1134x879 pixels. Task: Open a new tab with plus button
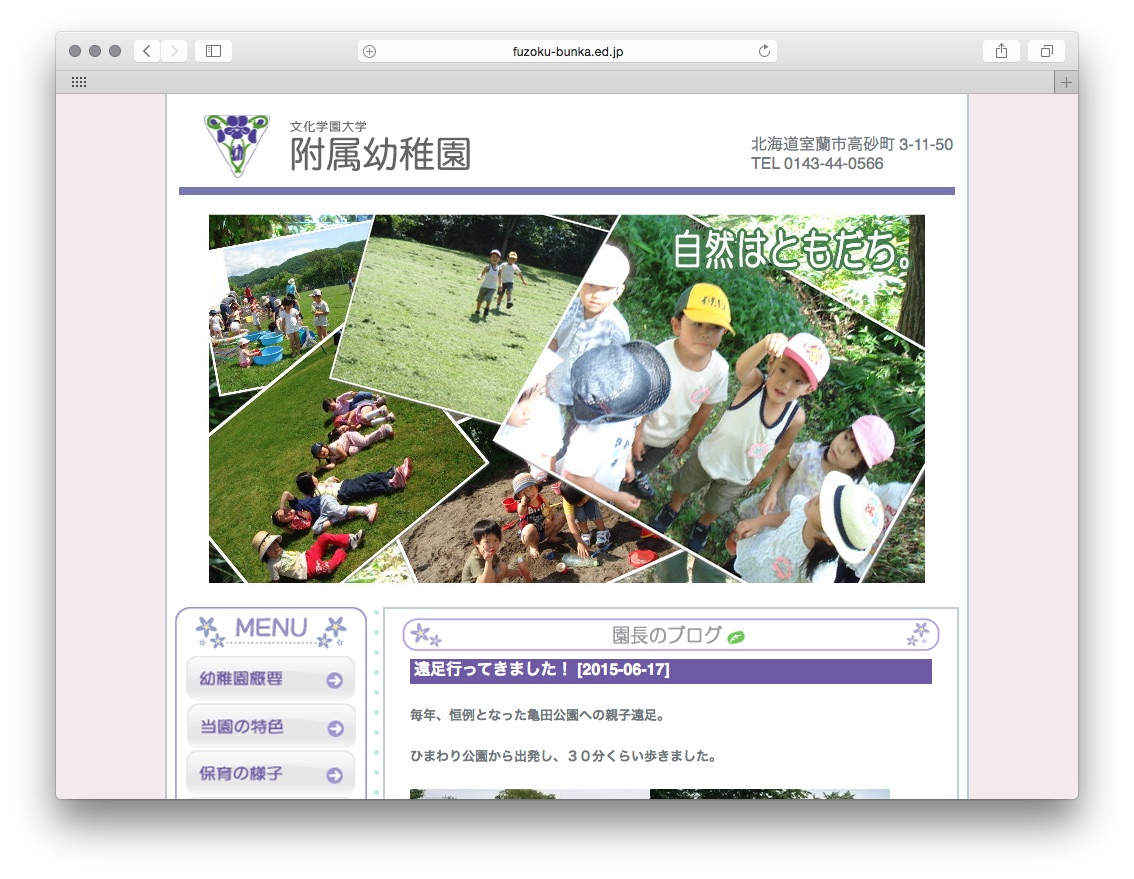1066,83
